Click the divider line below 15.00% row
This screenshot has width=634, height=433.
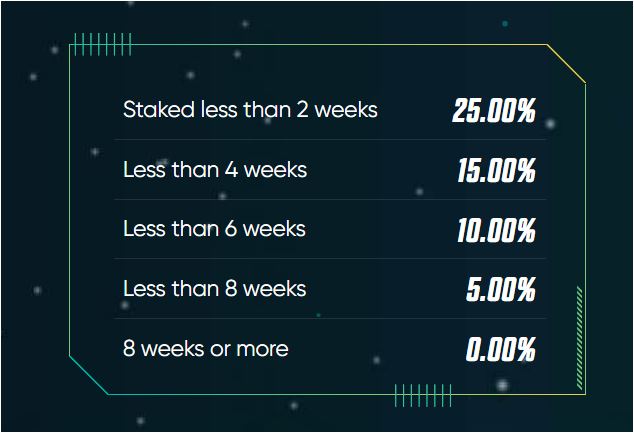point(330,199)
